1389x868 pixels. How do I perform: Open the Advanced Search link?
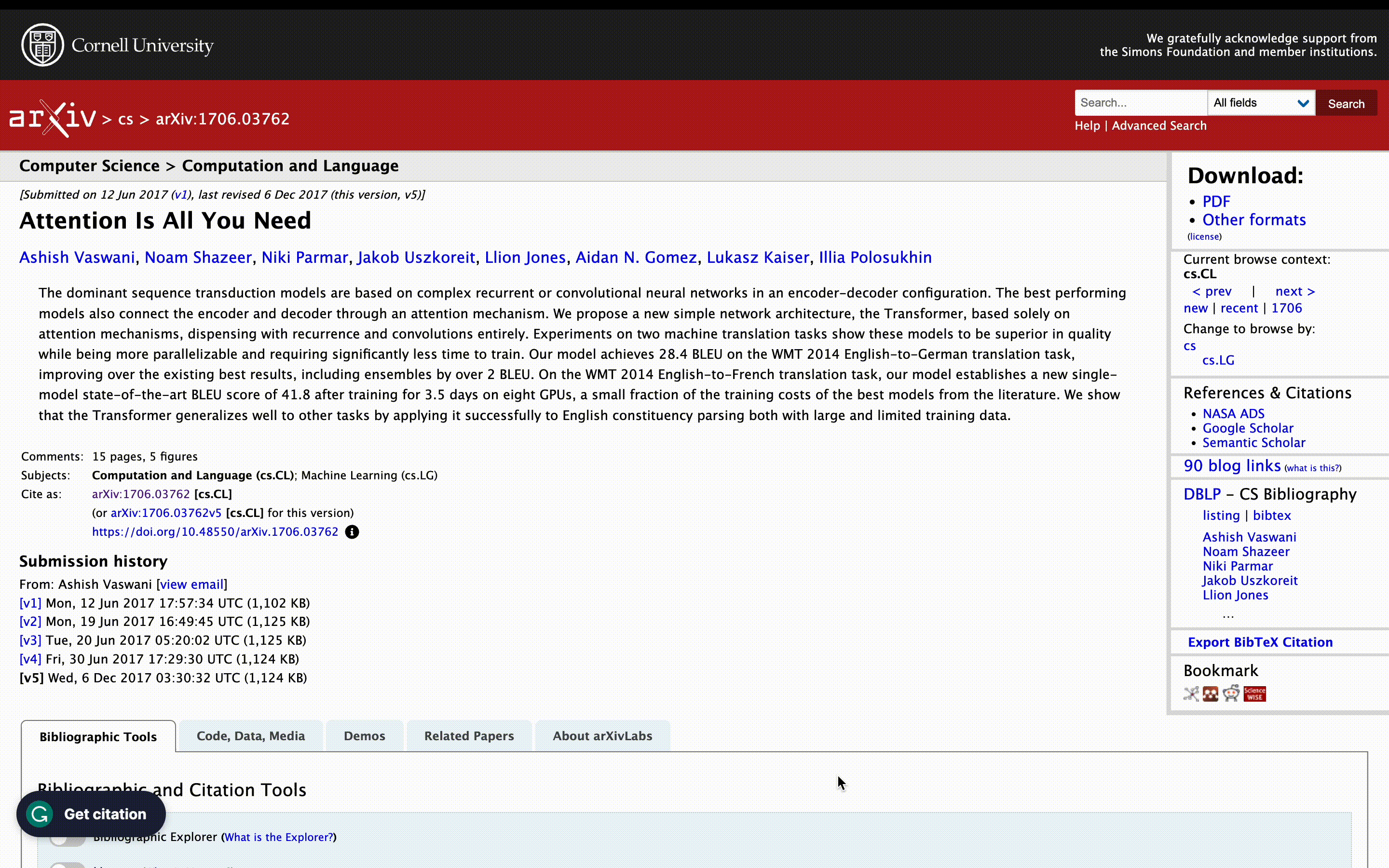[1159, 125]
